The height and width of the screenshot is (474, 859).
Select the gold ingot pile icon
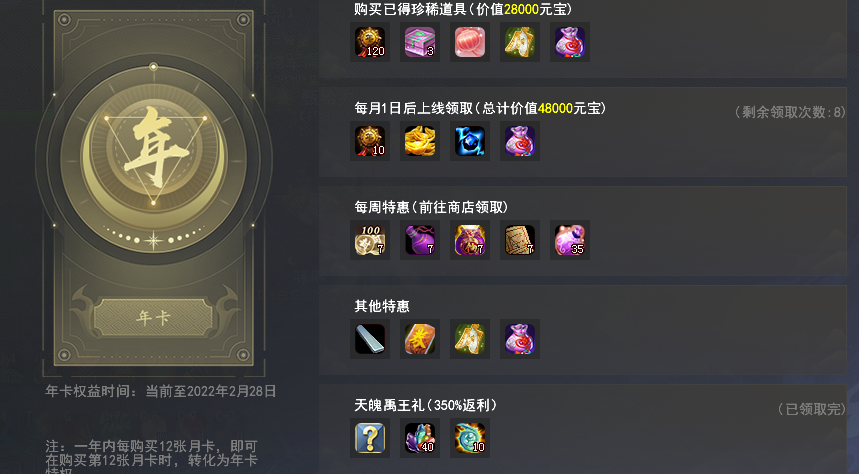(x=420, y=141)
